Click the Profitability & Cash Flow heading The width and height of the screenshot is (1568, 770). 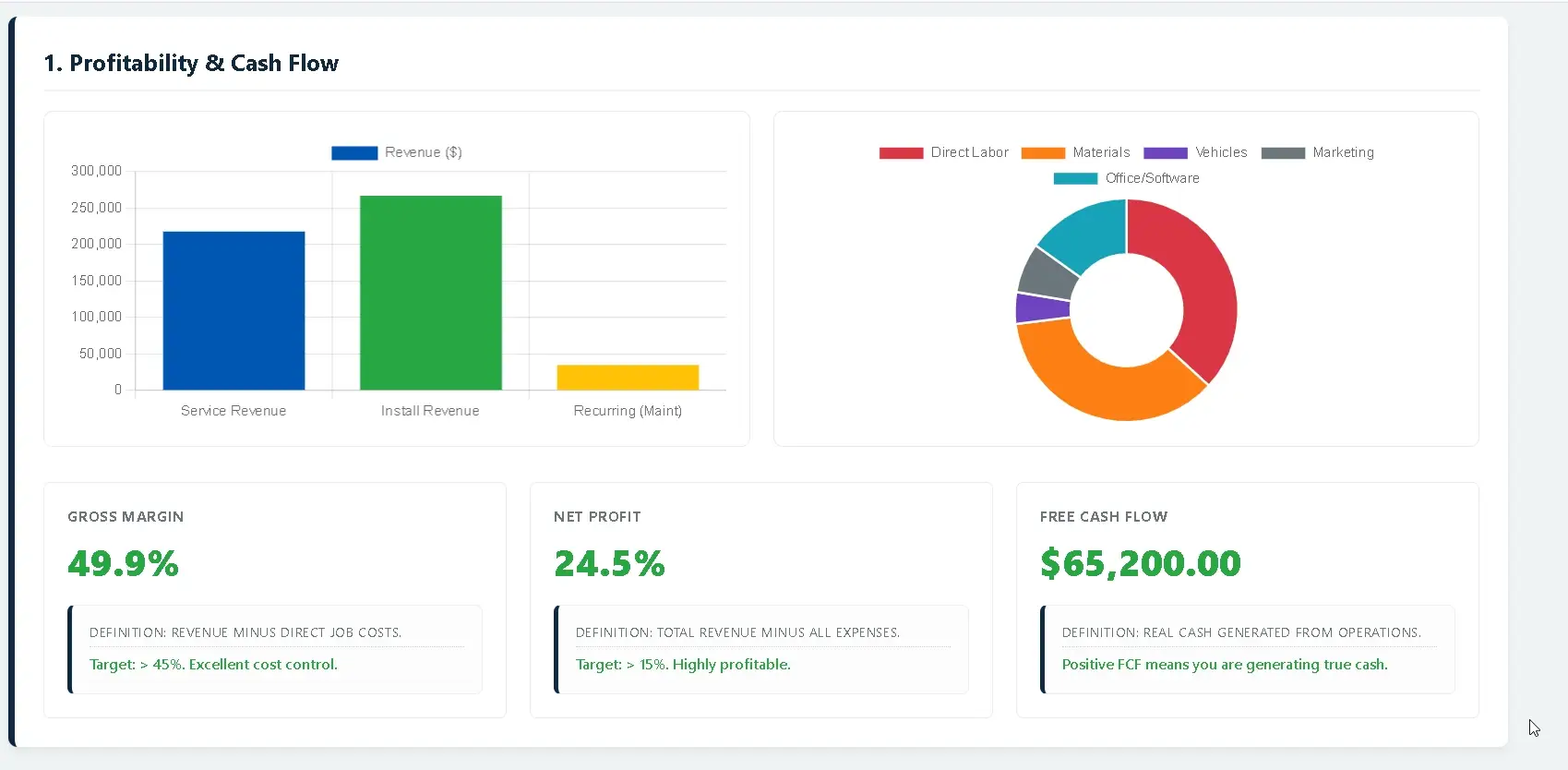pyautogui.click(x=191, y=63)
